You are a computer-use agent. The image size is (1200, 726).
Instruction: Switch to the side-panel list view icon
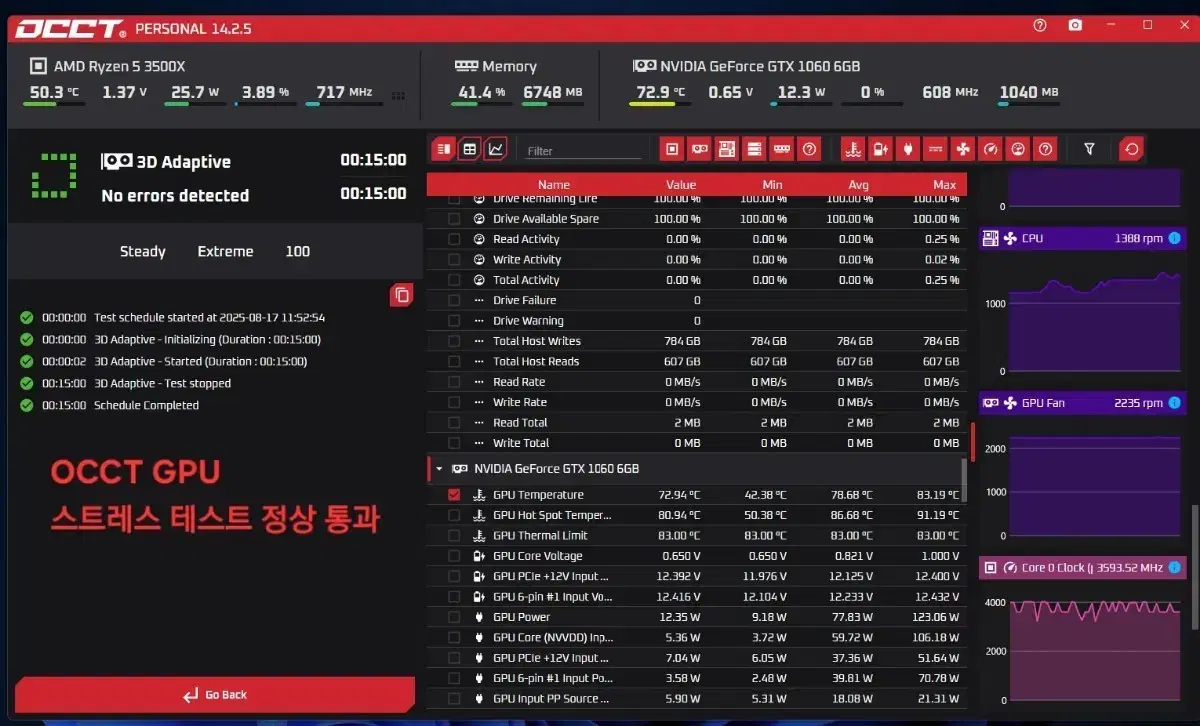coord(443,149)
